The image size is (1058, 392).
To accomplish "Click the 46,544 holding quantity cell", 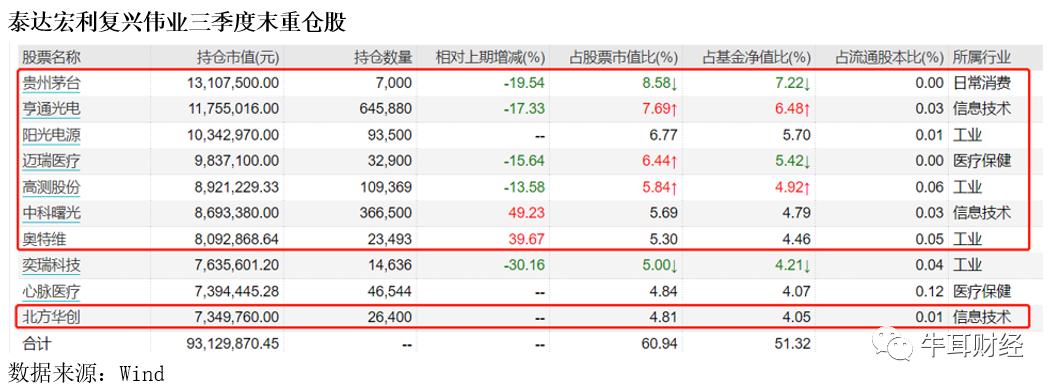I will point(391,291).
